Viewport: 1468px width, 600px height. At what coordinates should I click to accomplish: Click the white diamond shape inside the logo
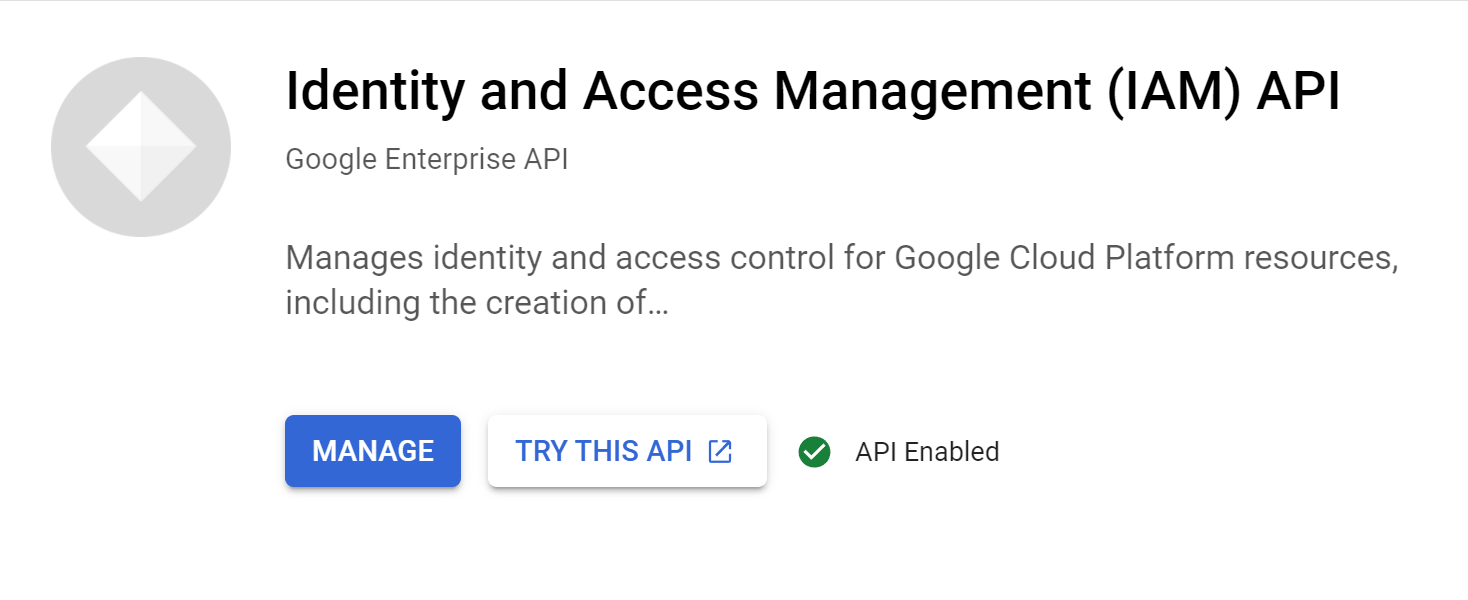tap(141, 147)
